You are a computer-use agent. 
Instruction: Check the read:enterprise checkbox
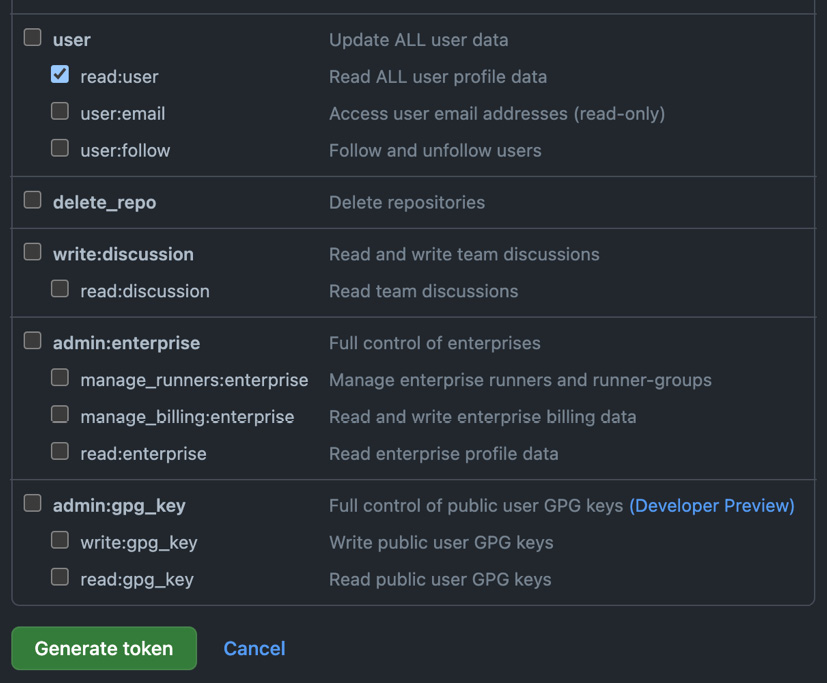click(x=59, y=451)
